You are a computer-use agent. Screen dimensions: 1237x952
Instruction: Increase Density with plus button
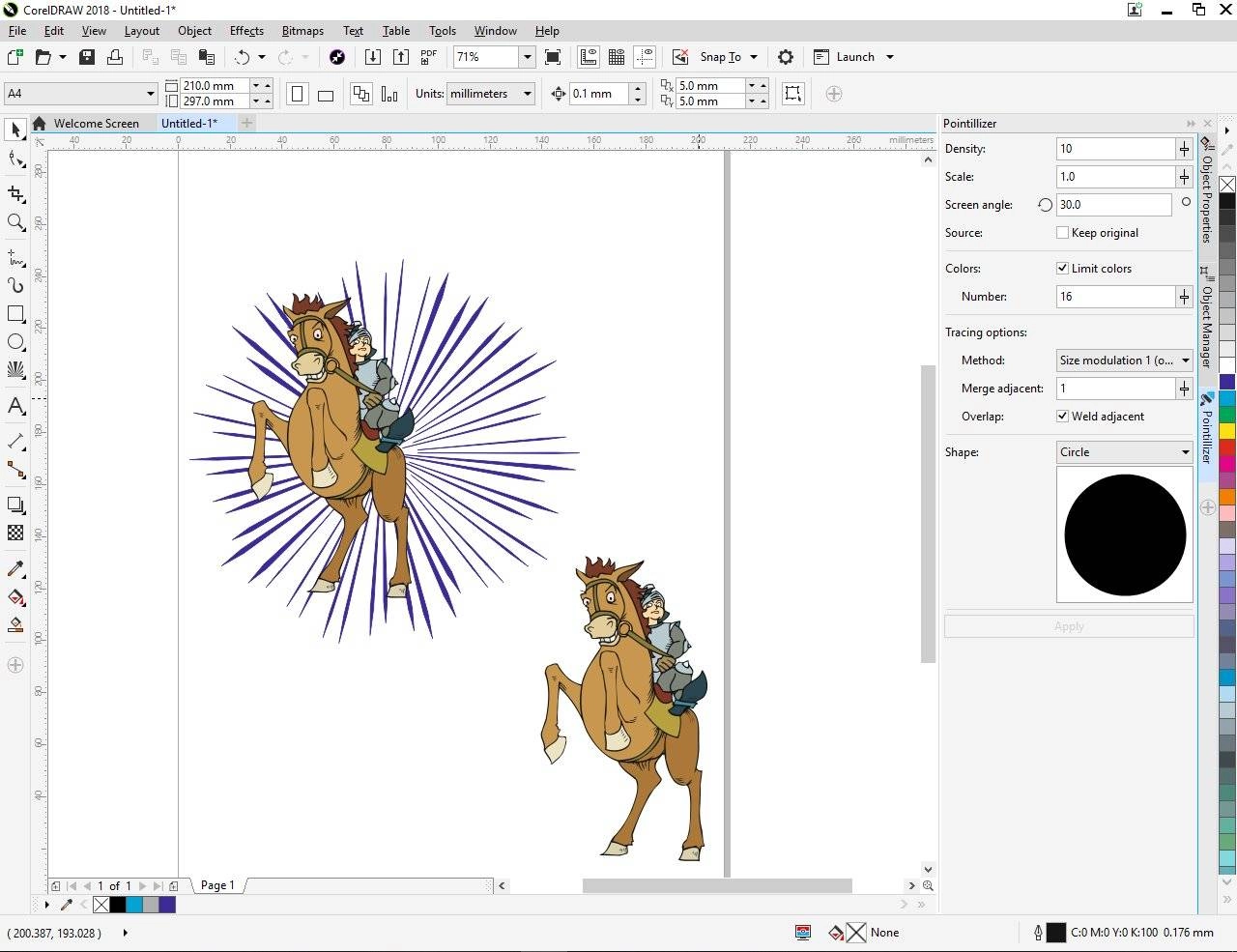[x=1185, y=149]
